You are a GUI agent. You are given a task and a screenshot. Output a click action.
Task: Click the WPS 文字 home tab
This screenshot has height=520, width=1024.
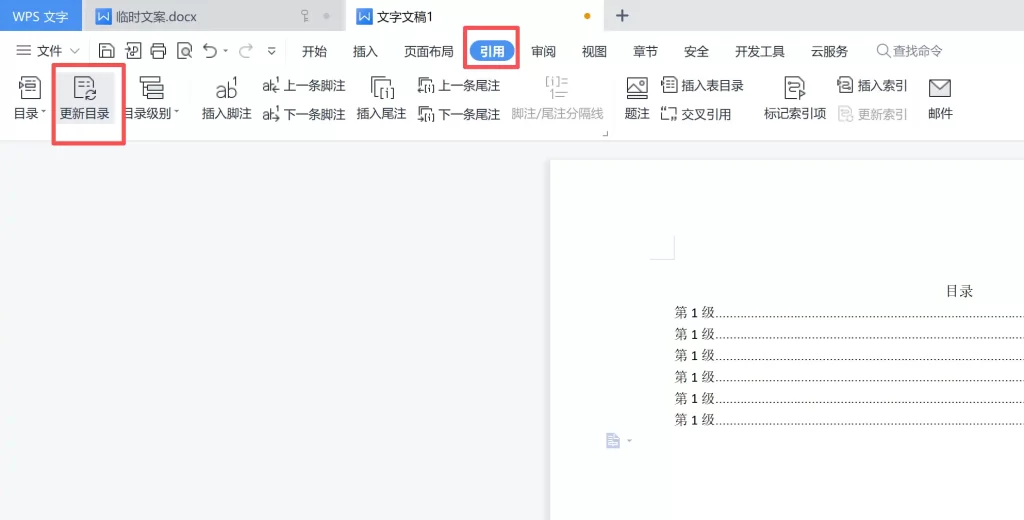[x=40, y=16]
